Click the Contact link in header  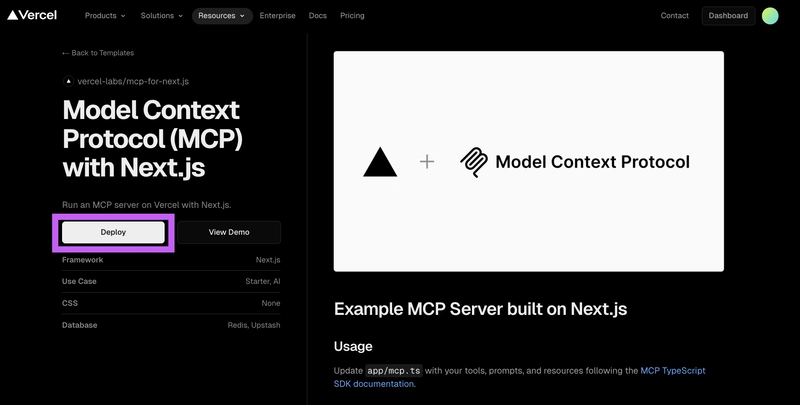[x=674, y=16]
